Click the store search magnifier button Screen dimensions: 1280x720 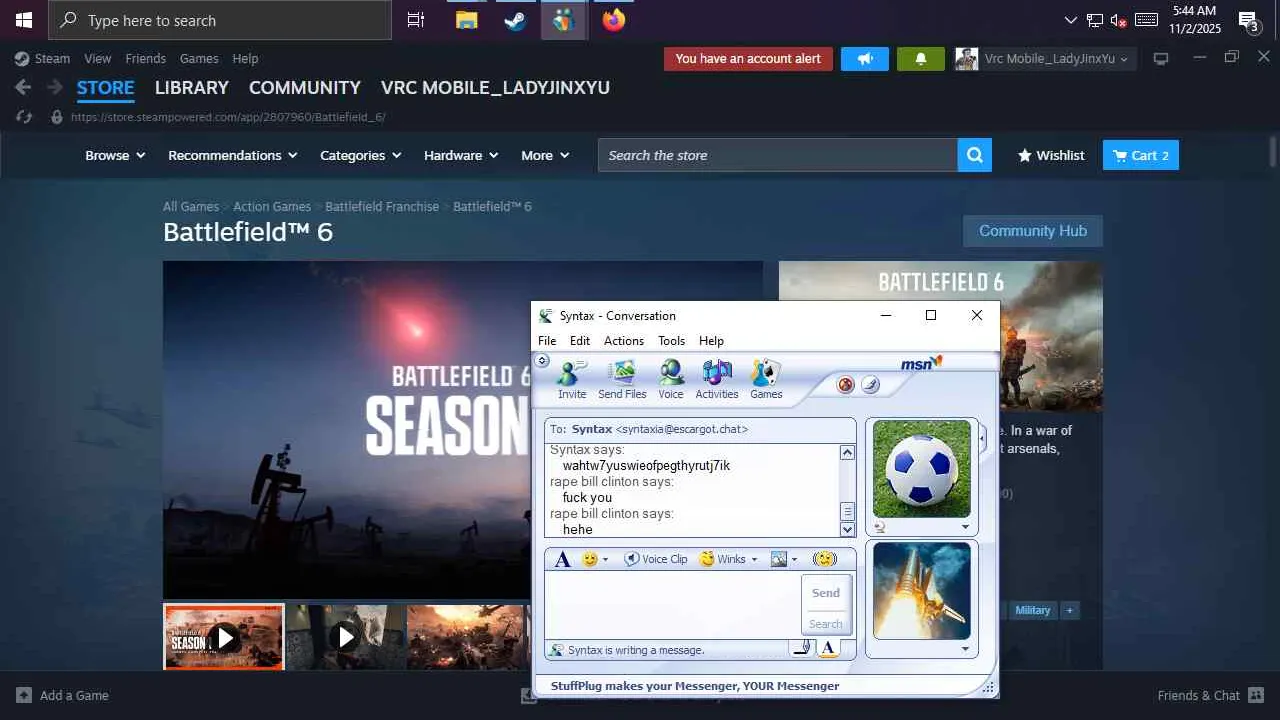[x=975, y=155]
